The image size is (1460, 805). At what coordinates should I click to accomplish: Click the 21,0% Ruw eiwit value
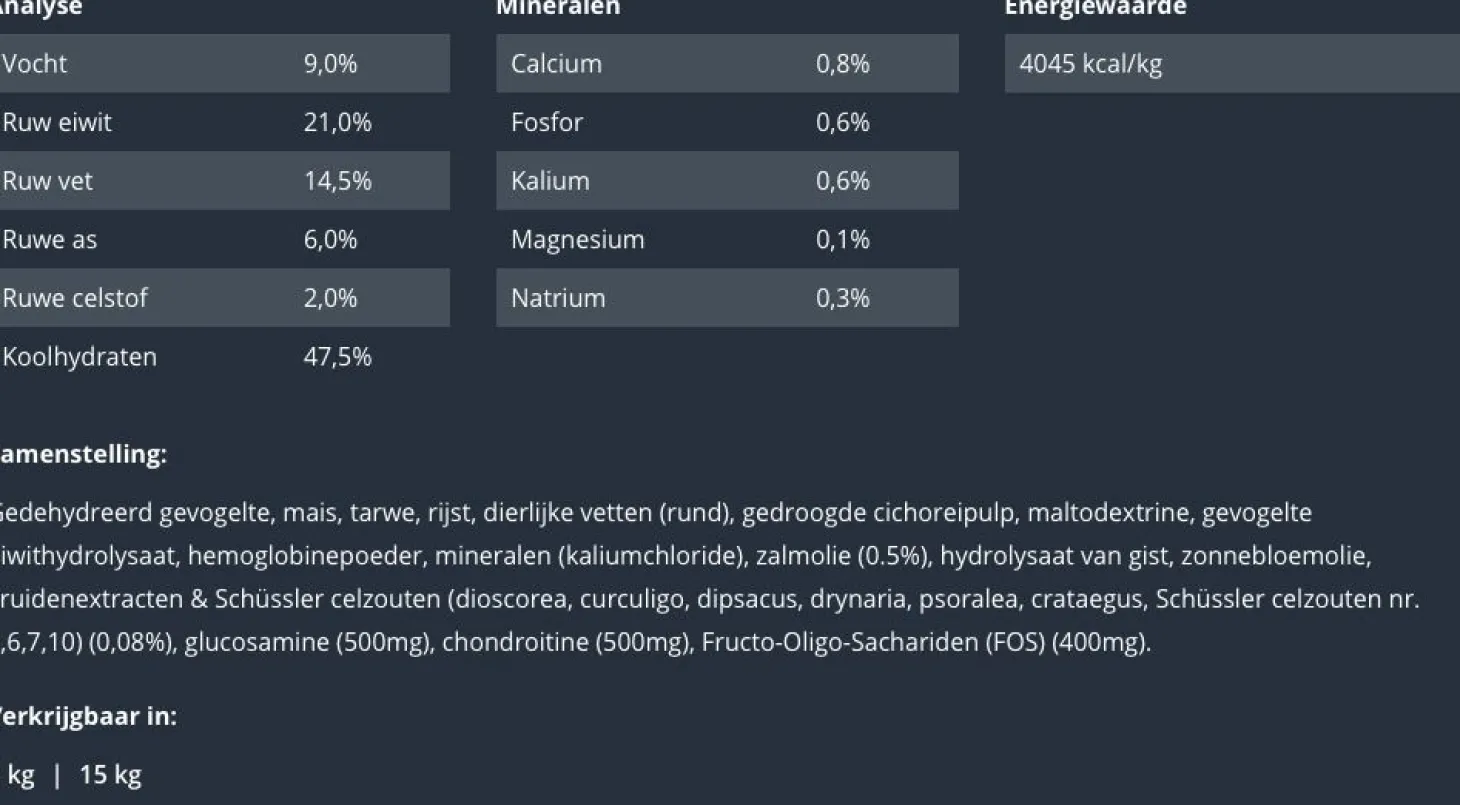[337, 122]
